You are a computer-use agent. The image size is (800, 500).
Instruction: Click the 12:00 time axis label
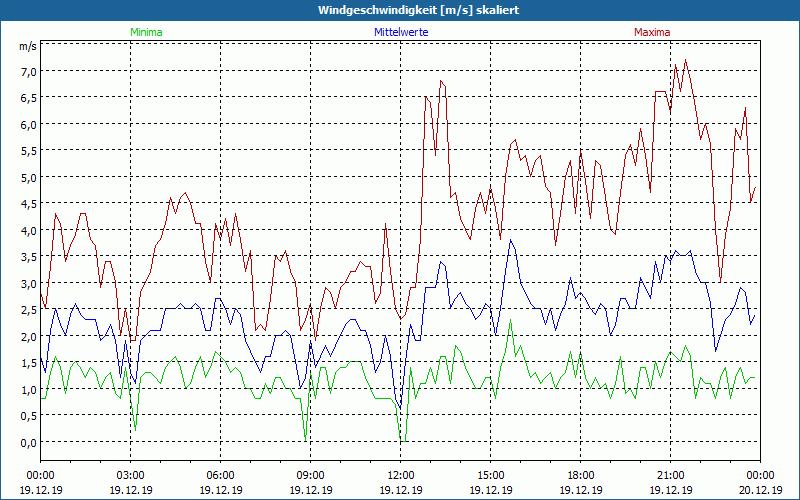(401, 476)
